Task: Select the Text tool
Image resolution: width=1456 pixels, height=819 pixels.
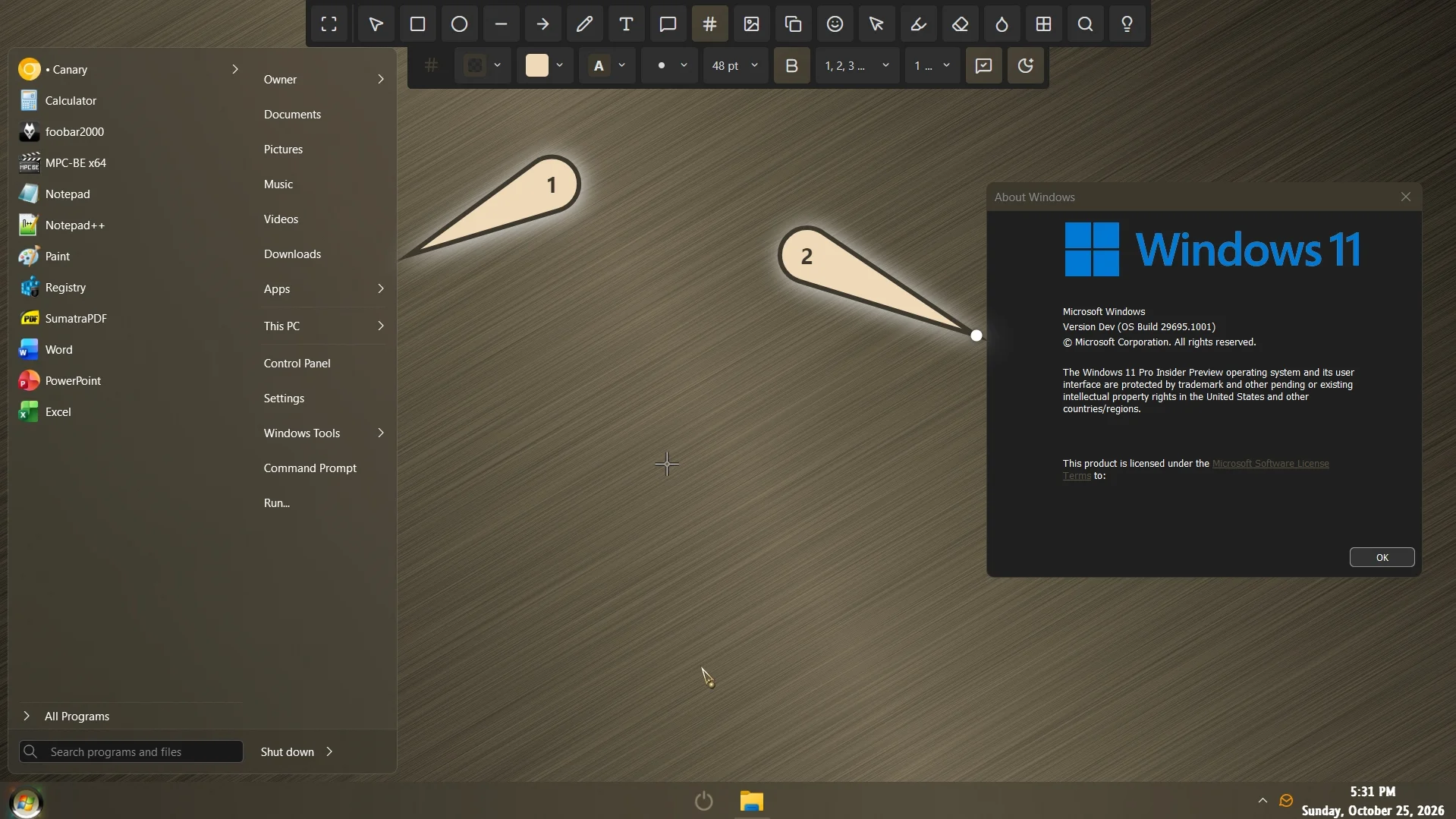Action: [x=626, y=24]
